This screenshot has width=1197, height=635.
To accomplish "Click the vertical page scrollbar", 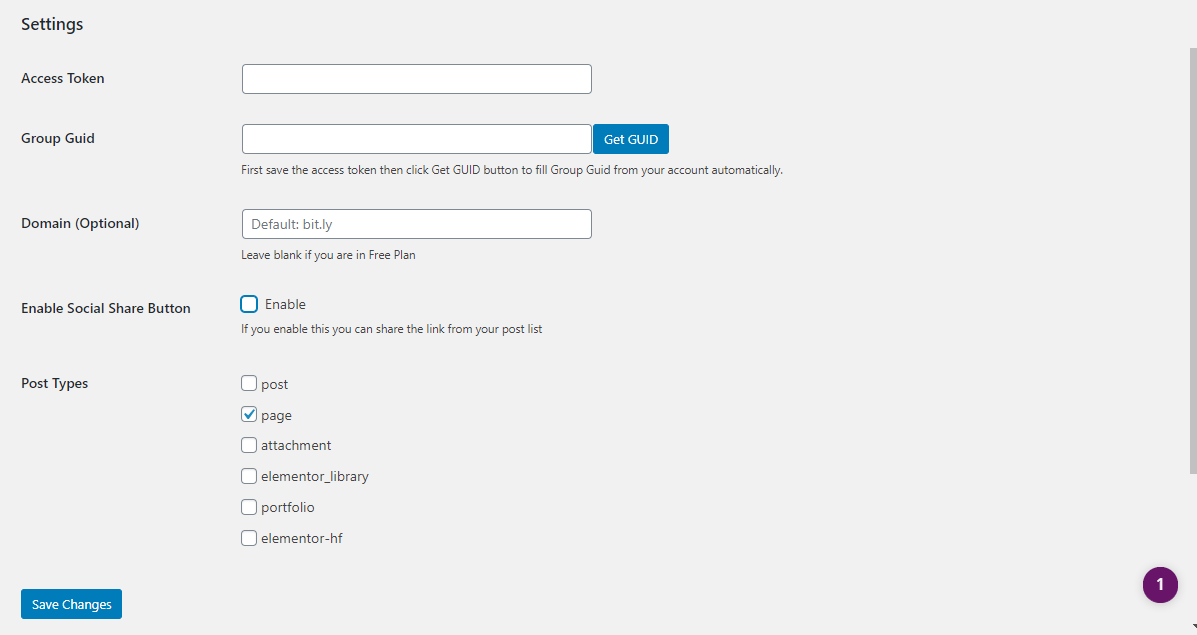I will (x=1192, y=250).
